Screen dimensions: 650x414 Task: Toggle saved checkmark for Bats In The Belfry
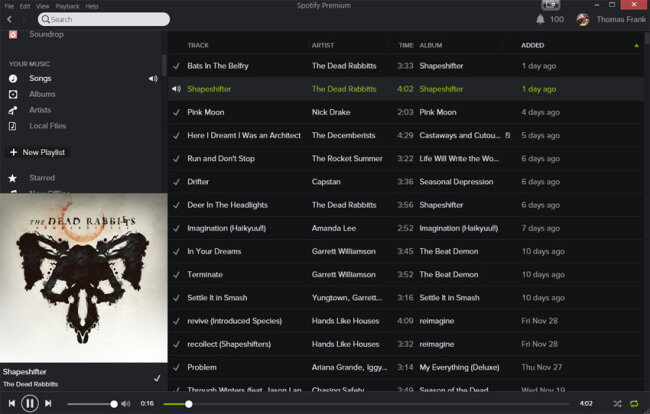point(177,66)
